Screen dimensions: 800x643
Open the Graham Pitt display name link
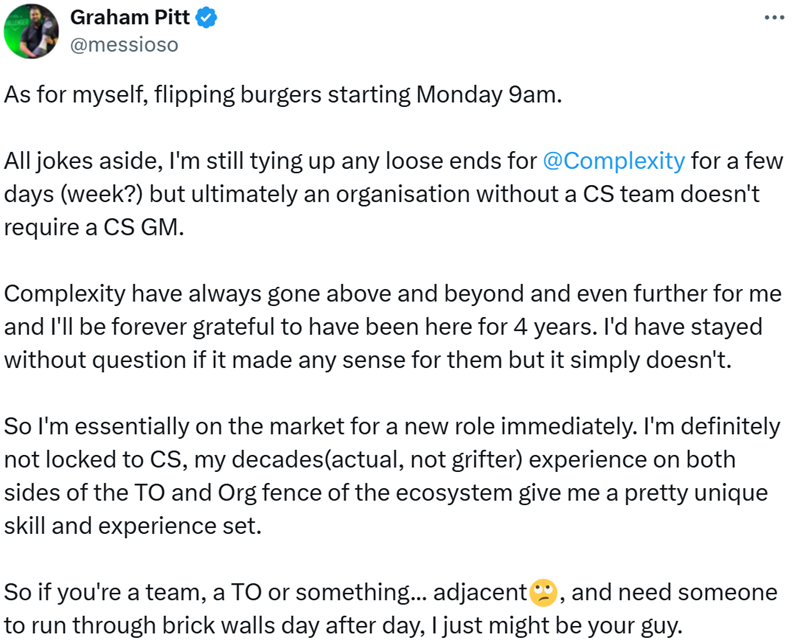tap(130, 18)
